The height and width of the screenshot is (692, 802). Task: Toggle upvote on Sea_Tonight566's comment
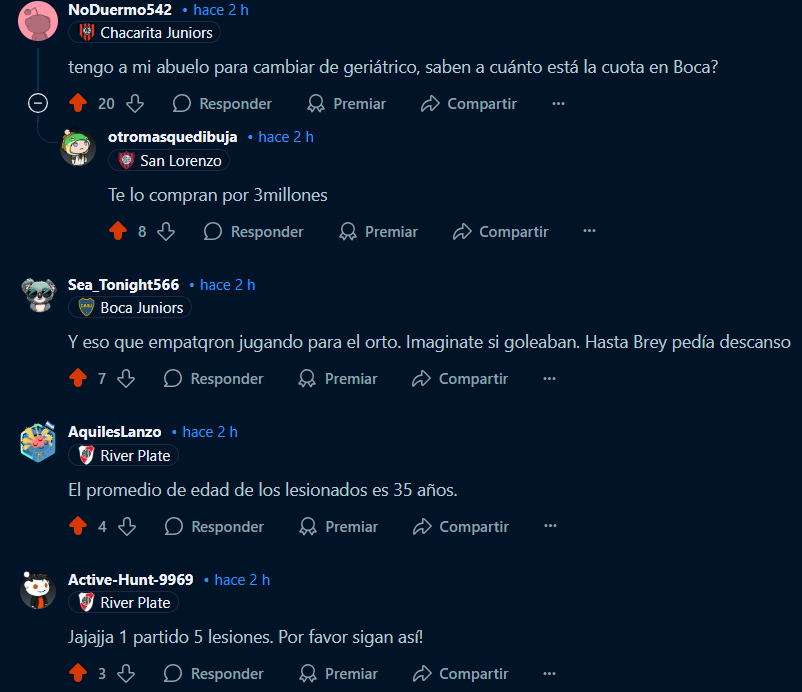click(78, 378)
